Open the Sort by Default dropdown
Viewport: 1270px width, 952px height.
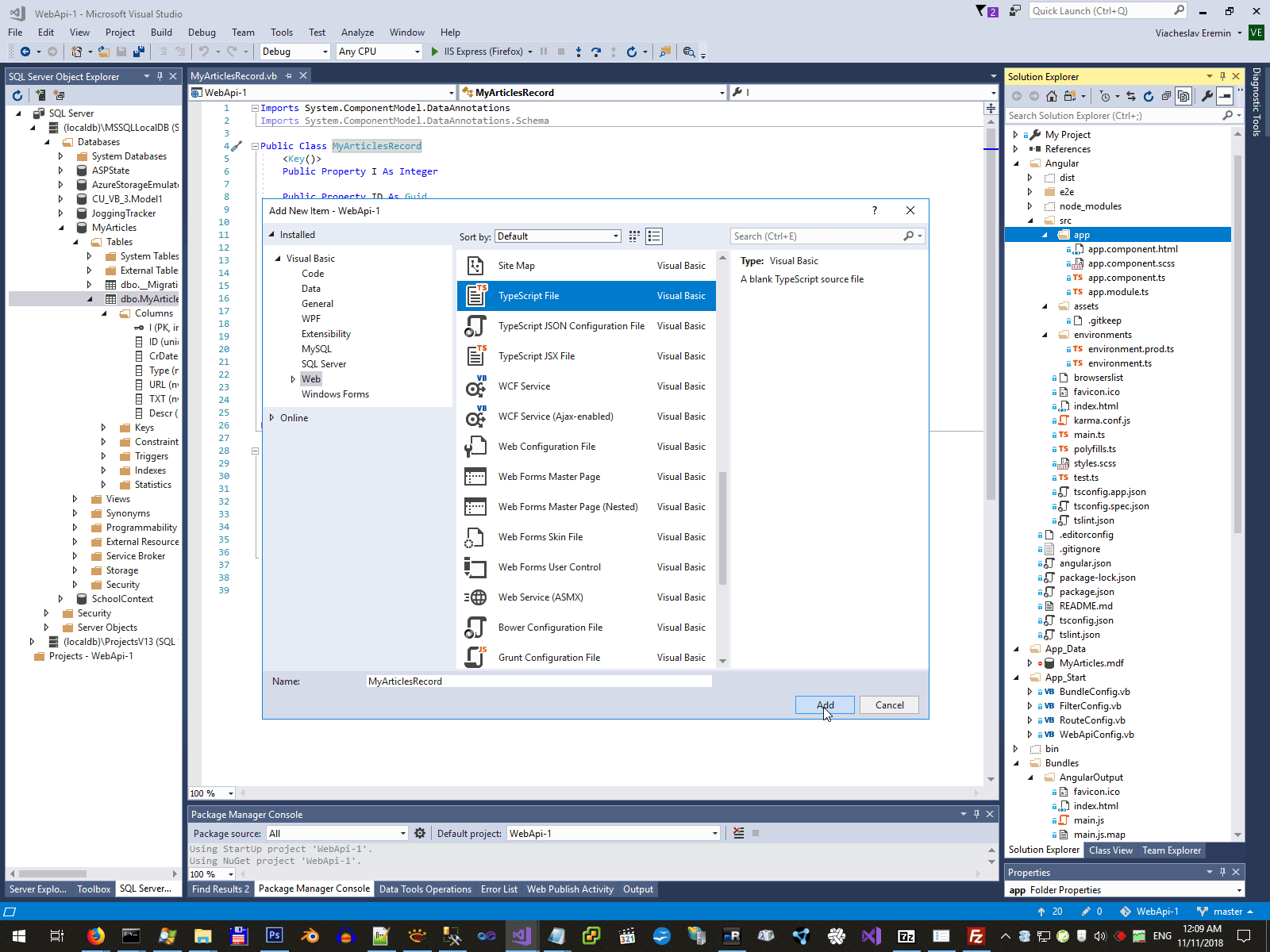558,236
